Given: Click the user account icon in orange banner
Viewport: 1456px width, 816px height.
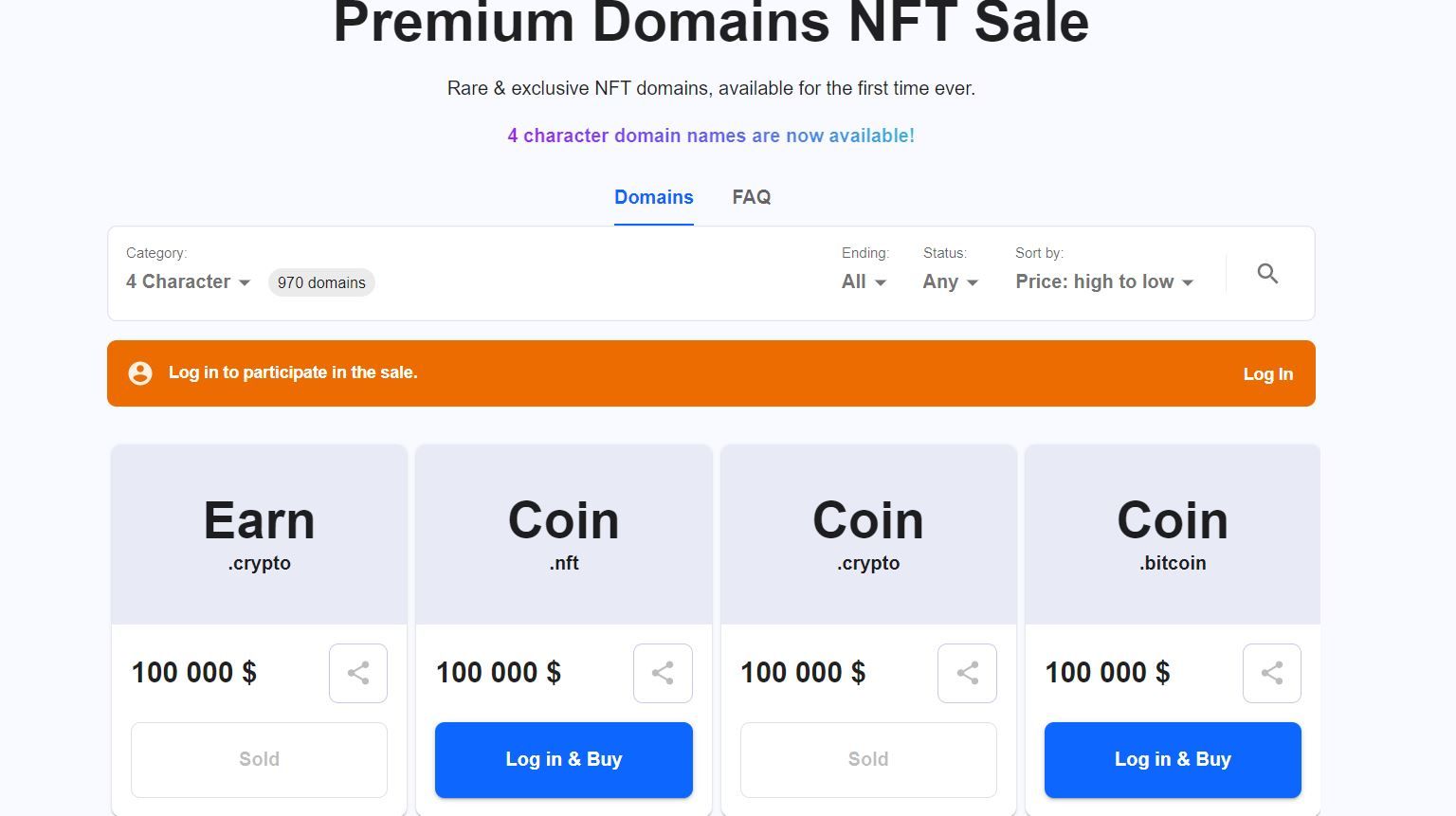Looking at the screenshot, I should [140, 373].
